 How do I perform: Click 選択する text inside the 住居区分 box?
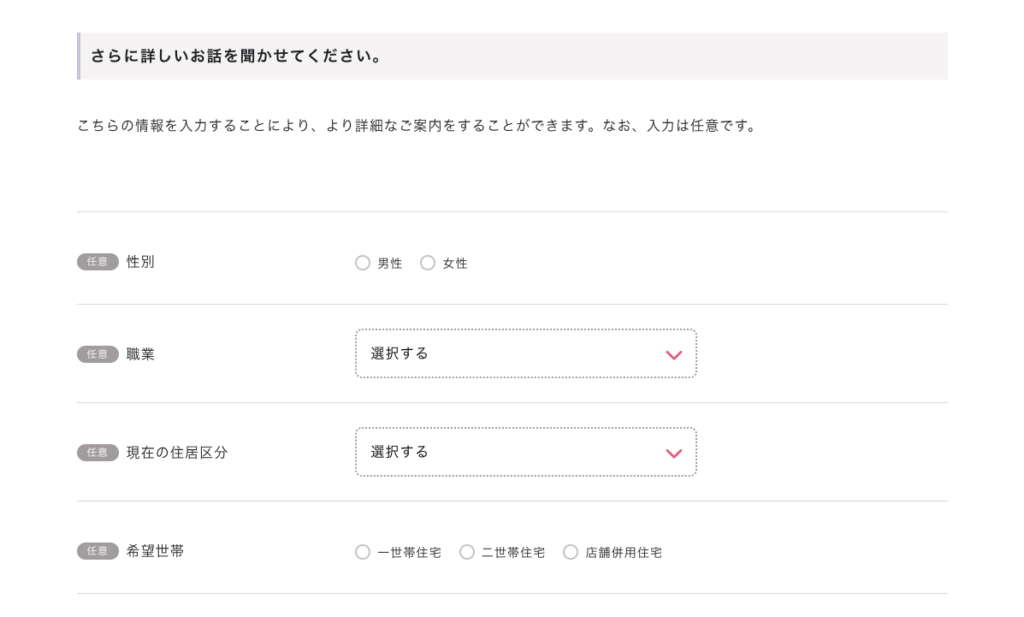point(399,452)
